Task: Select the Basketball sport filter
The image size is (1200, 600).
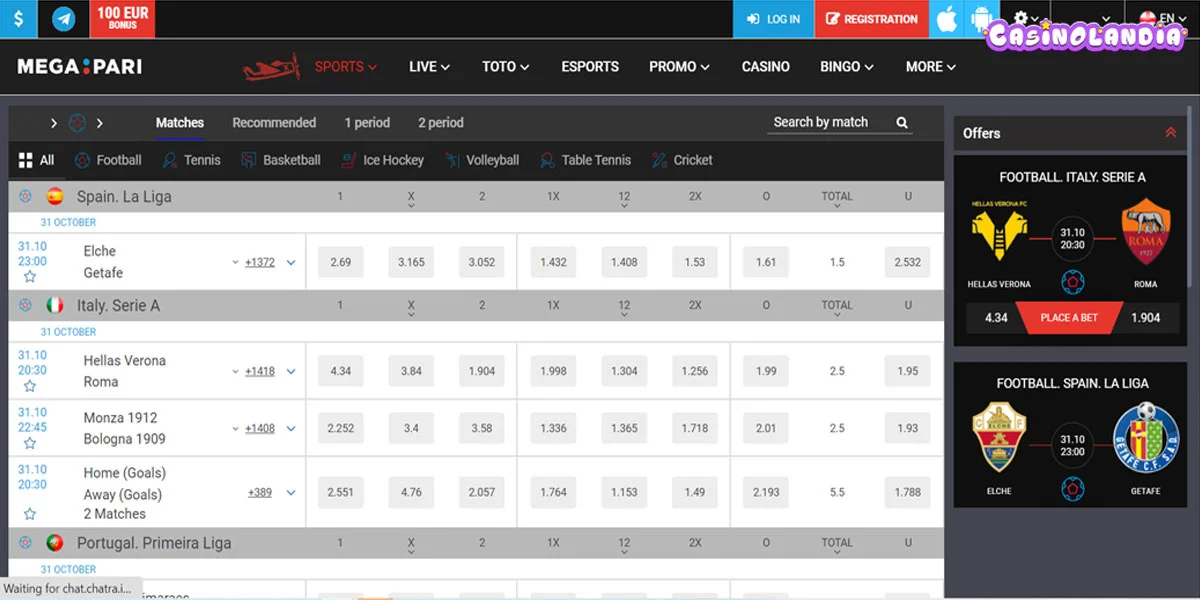Action: [279, 160]
